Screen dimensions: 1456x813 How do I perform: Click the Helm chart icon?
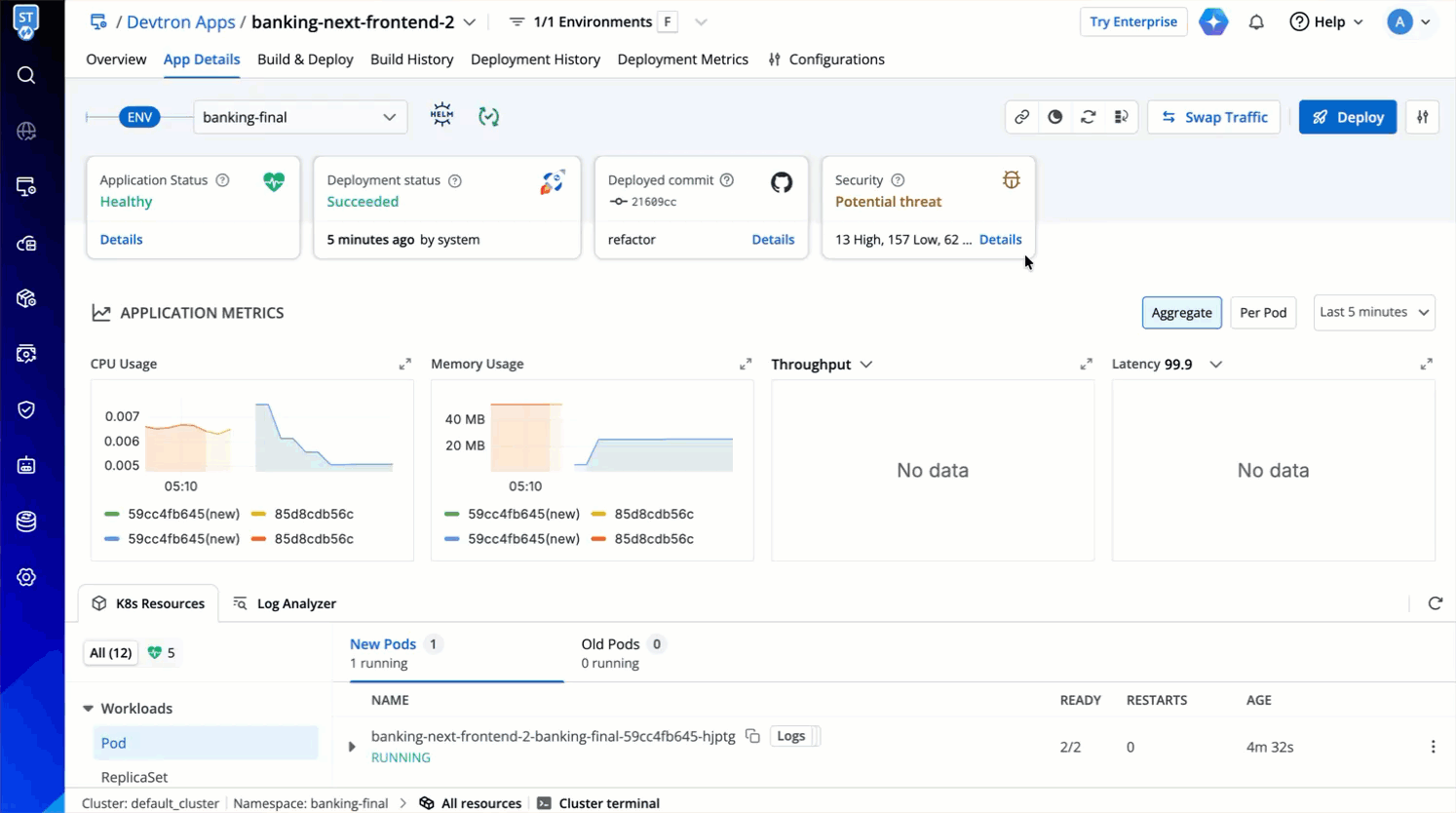[x=441, y=116]
